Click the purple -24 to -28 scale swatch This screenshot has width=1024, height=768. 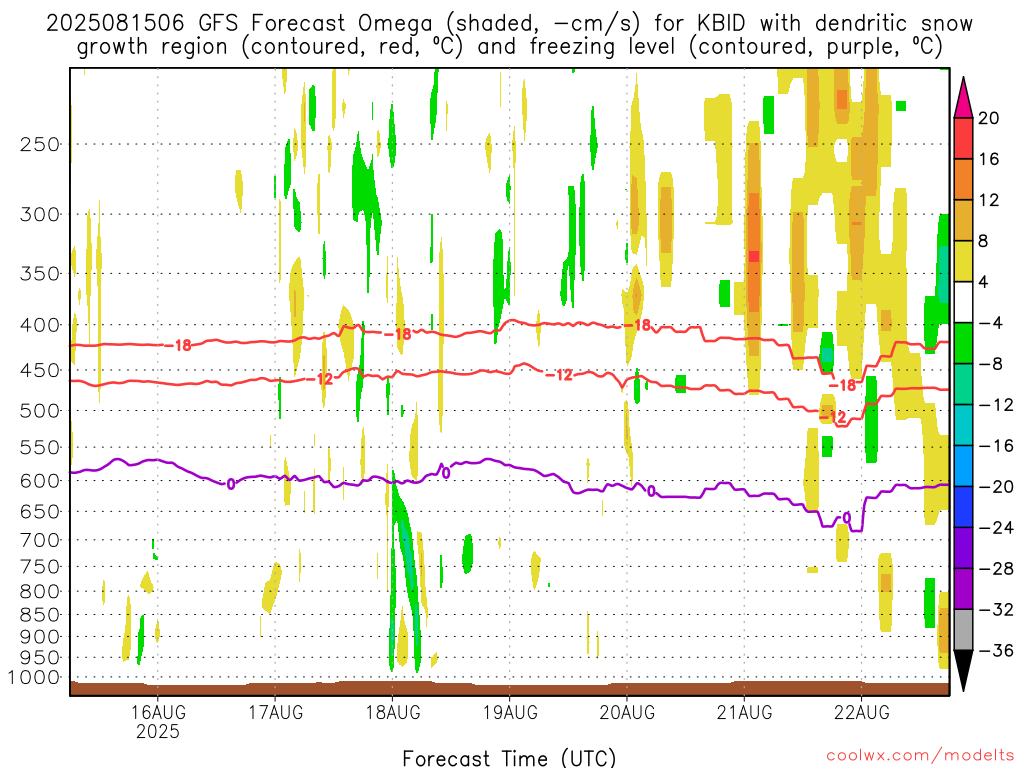click(x=963, y=548)
